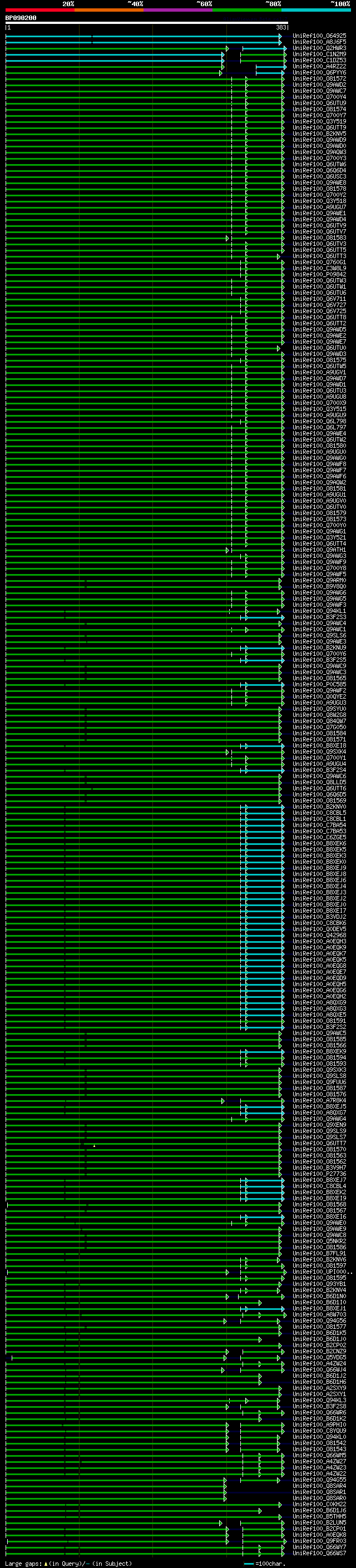The image size is (356, 1568).
Task: Select the UniRef100_A4ZW27 label
Action: tap(319, 1461)
